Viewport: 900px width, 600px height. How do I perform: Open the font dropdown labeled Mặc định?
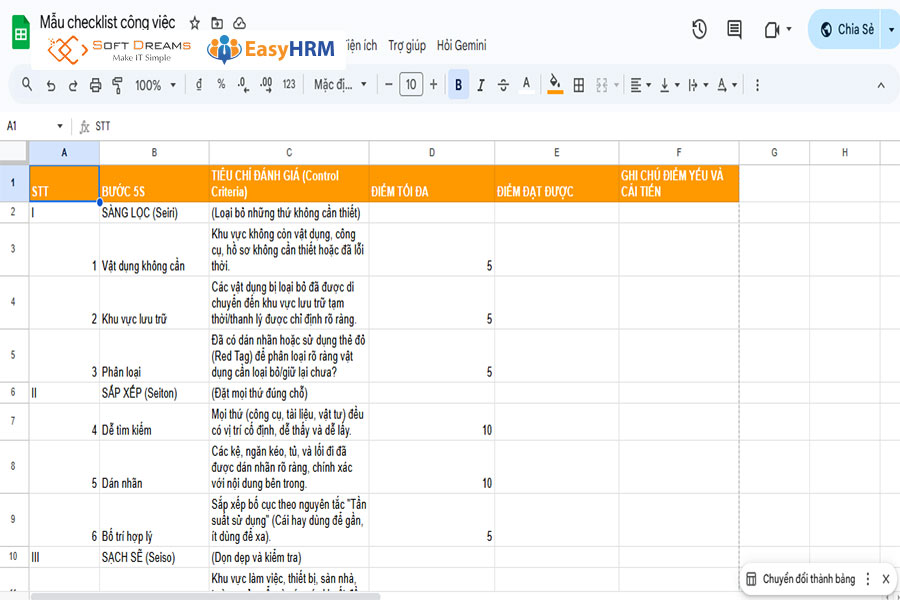coord(334,85)
